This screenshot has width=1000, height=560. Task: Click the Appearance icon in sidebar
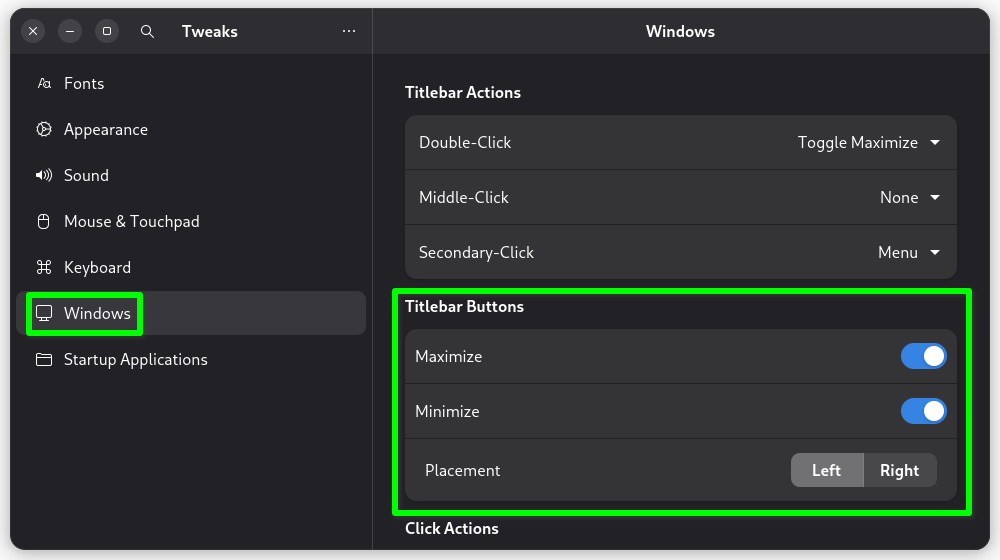[44, 130]
